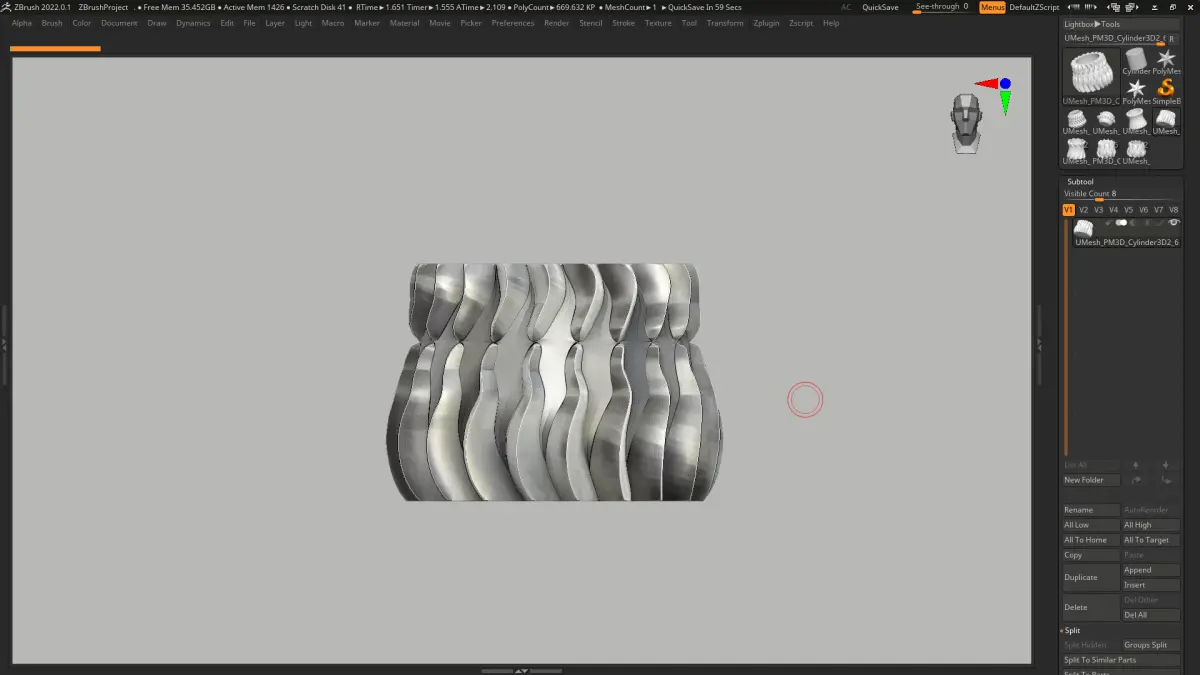Select the SimpleBrush tool icon
1200x675 pixels.
click(1166, 91)
